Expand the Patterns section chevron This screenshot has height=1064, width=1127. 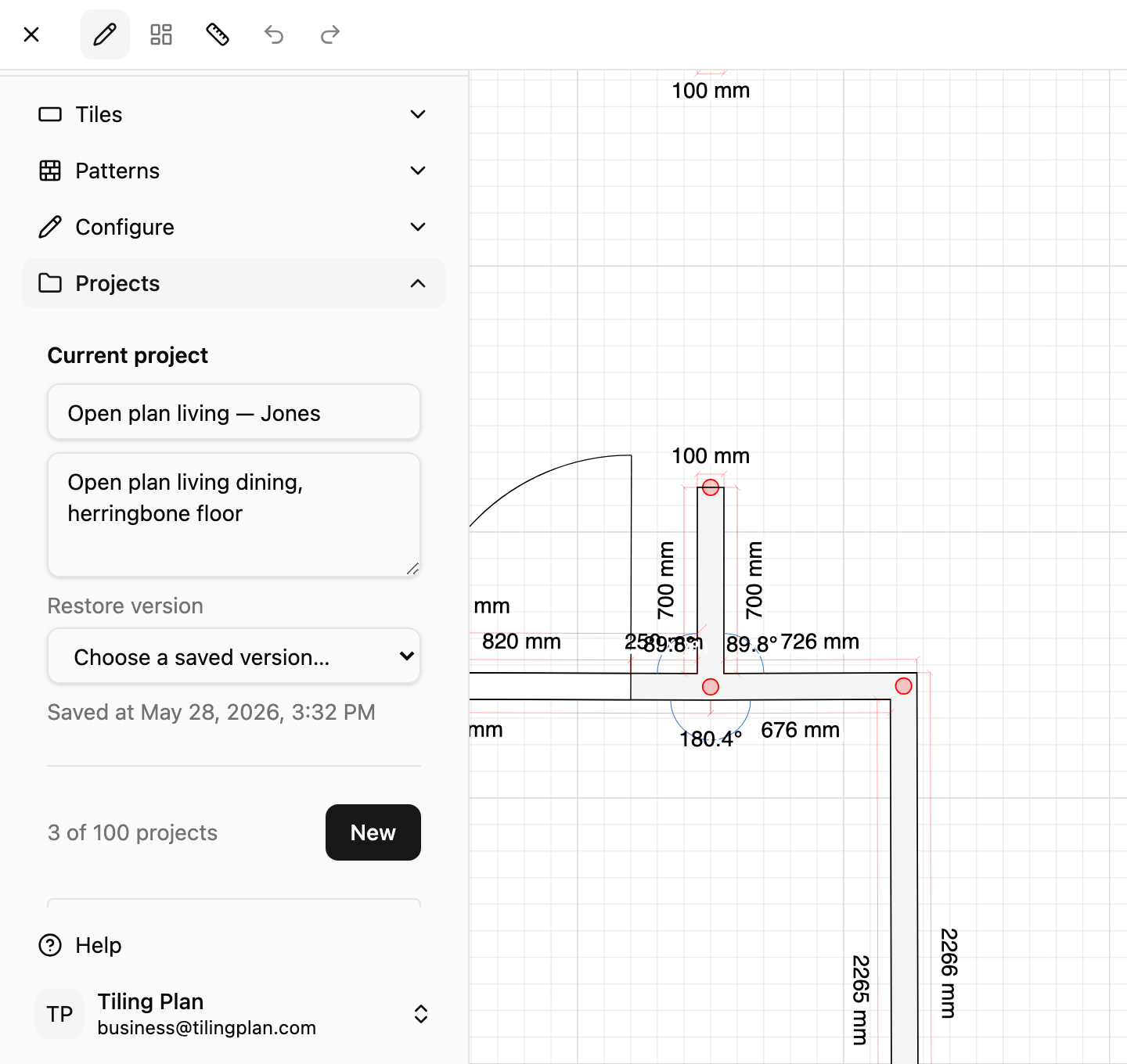point(418,171)
